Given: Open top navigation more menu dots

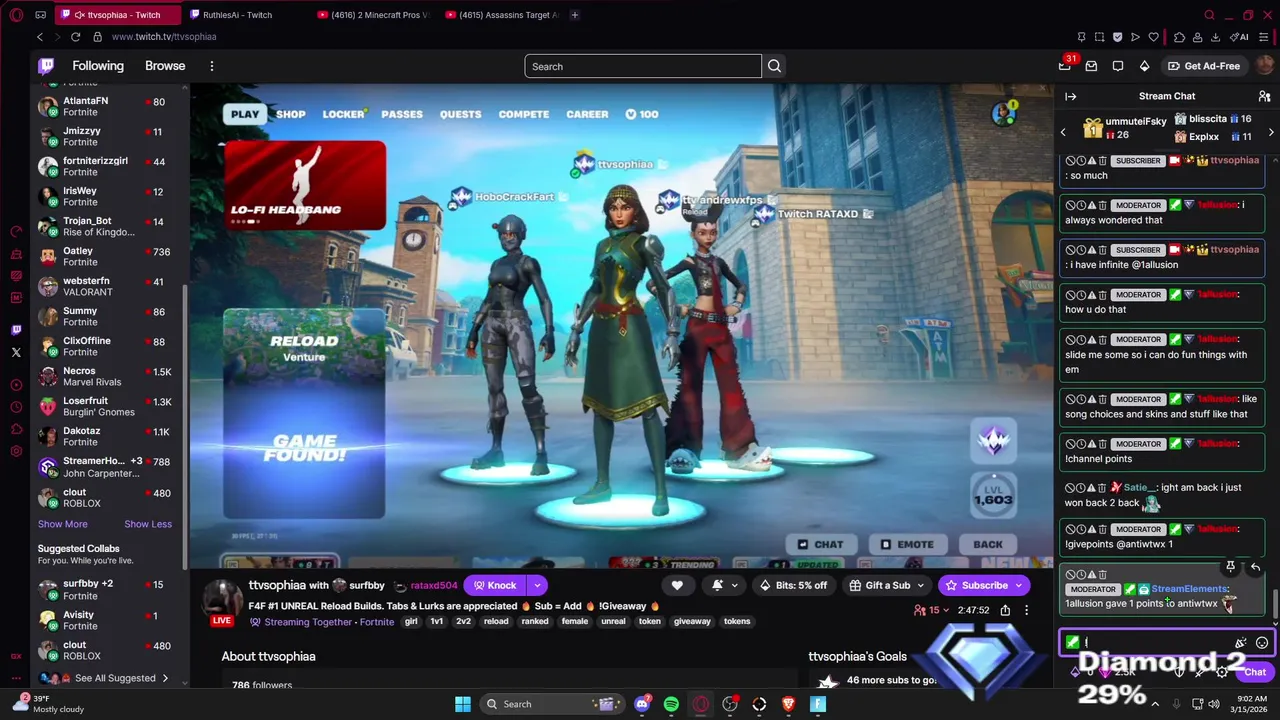Looking at the screenshot, I should [211, 66].
